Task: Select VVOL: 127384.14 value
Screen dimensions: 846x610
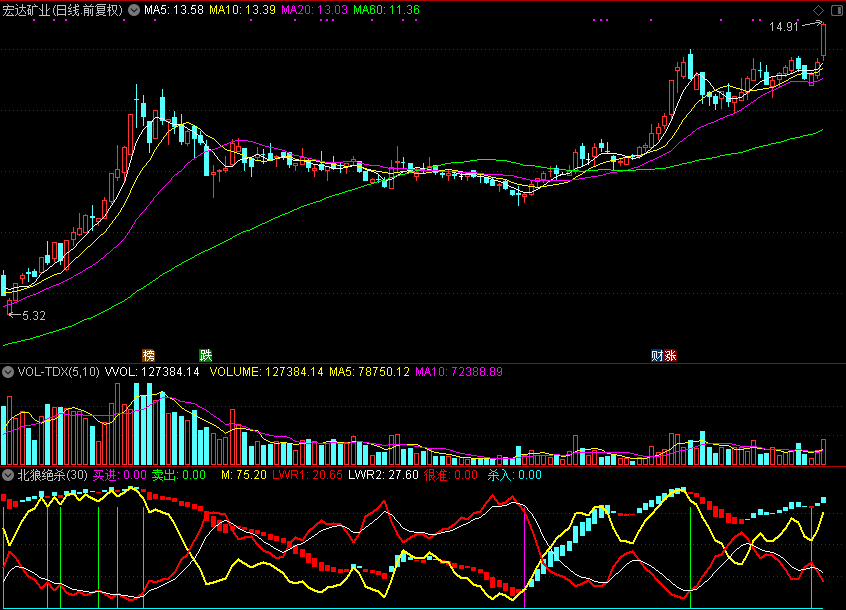Action: pos(152,372)
